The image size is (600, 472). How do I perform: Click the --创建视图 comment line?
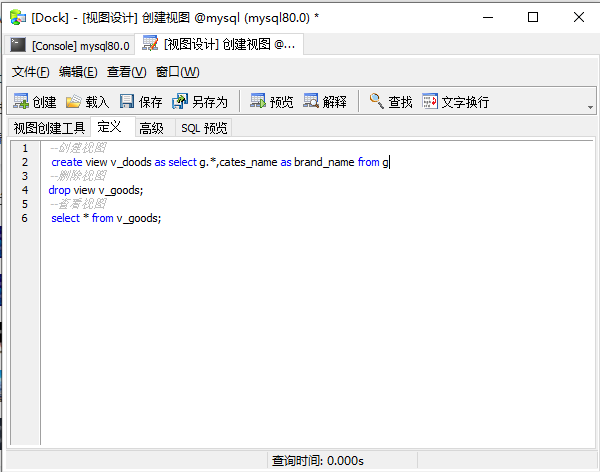coord(78,148)
